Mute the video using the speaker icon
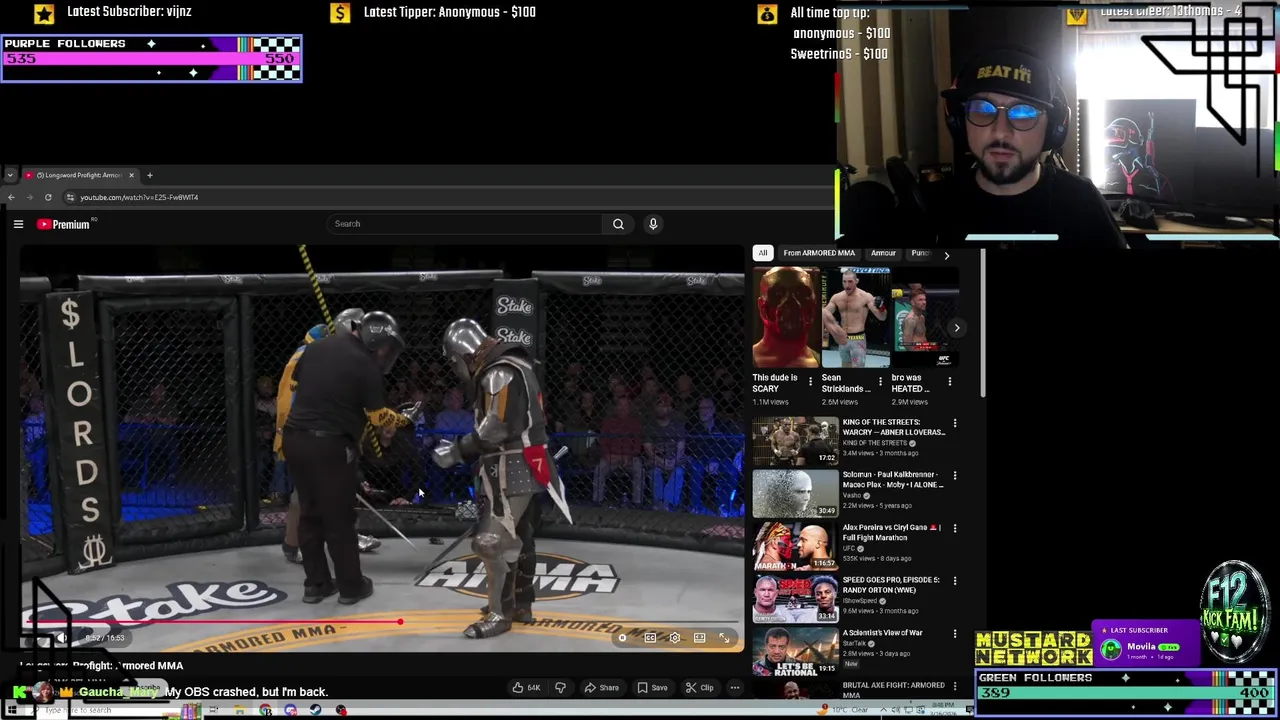The width and height of the screenshot is (1280, 720). (62, 638)
